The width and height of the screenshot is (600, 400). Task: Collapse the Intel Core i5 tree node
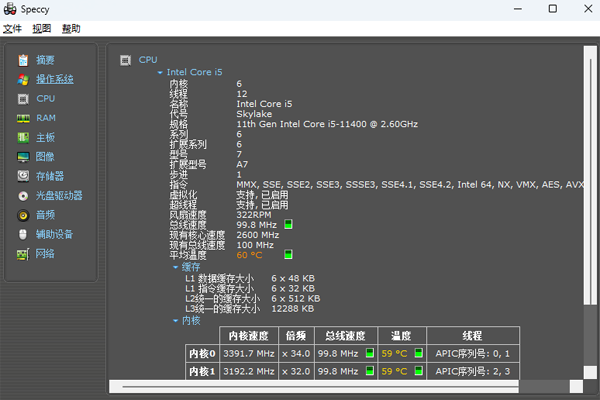click(x=160, y=72)
